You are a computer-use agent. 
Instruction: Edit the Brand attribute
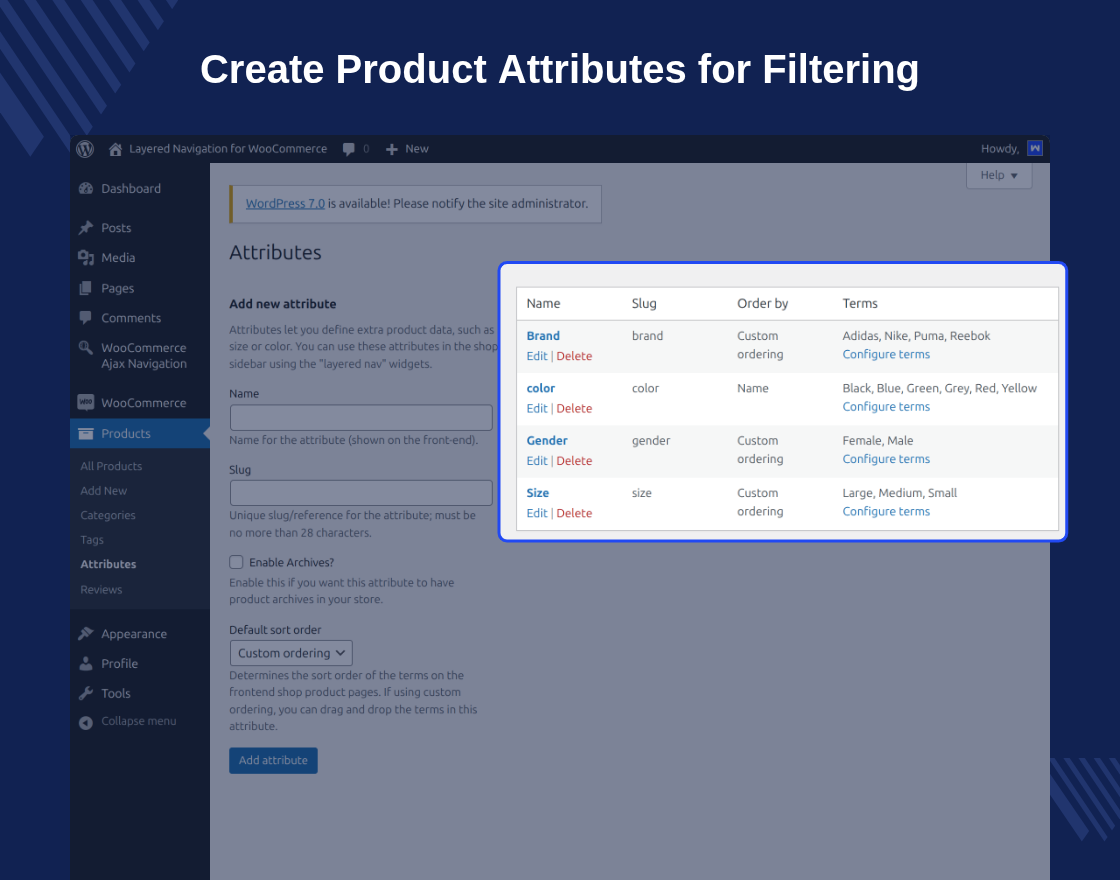[536, 356]
